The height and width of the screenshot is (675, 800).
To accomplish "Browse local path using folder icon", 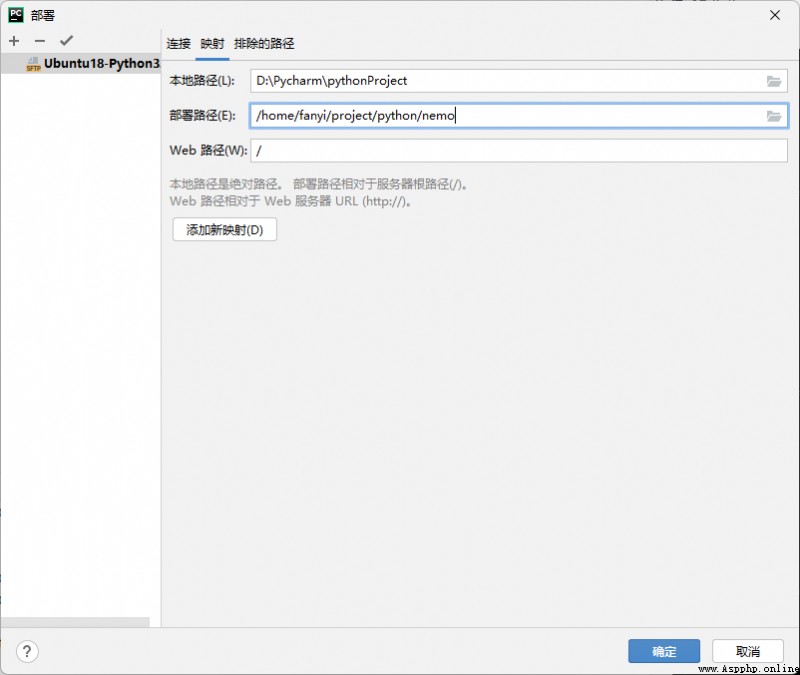I will 774,81.
